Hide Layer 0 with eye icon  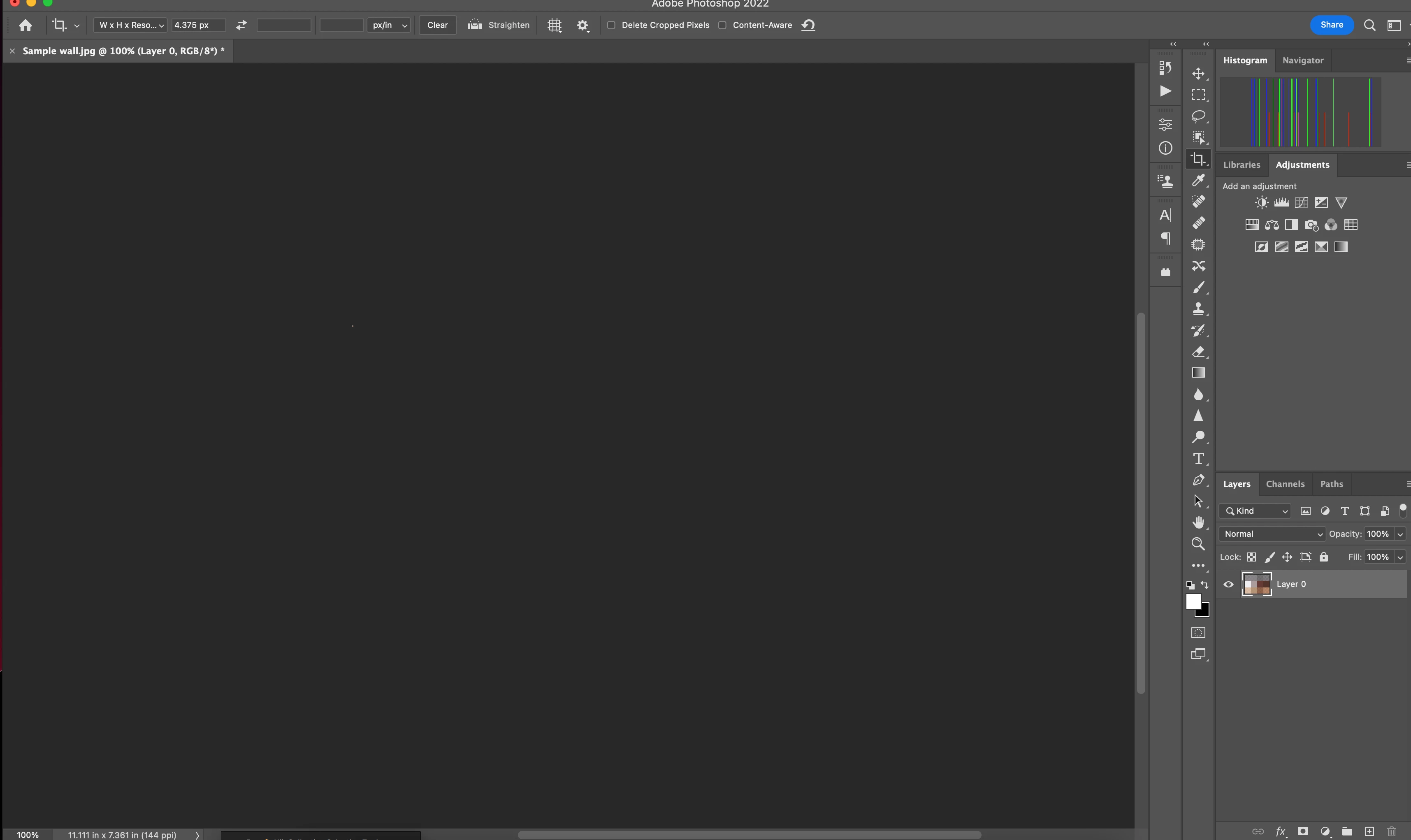click(x=1228, y=584)
